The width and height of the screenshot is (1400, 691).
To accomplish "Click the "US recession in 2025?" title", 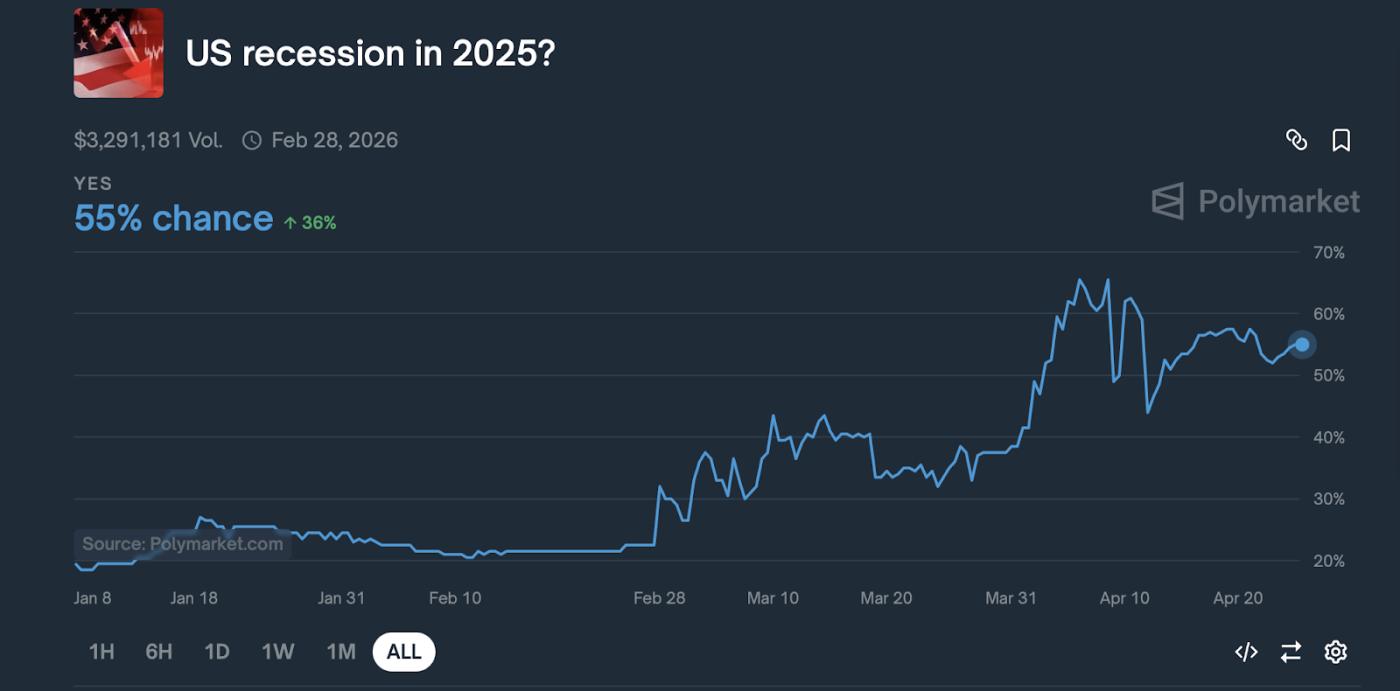I will 370,53.
